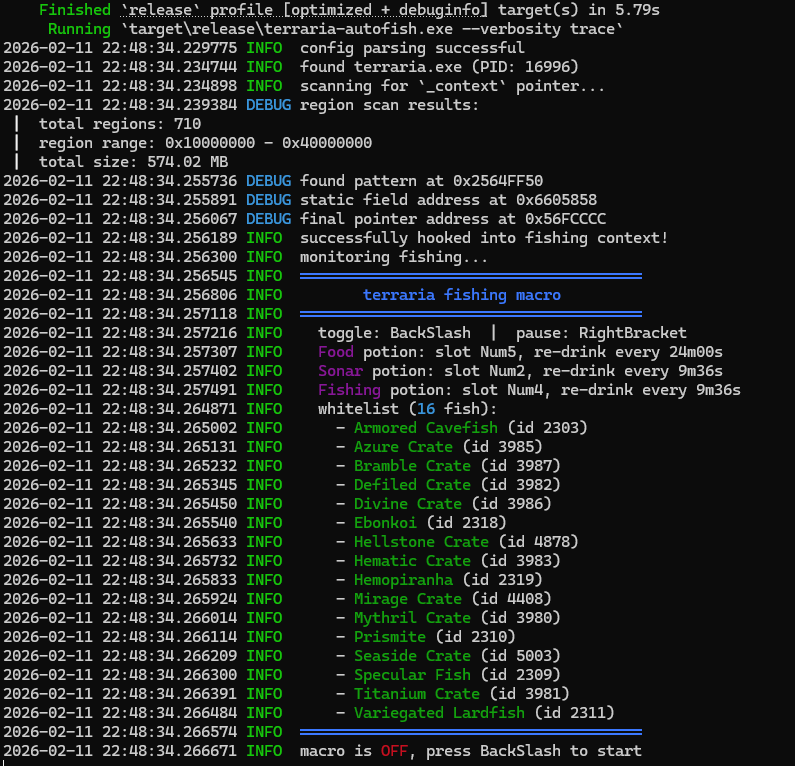
Task: Click 'total regions: 710' line
Action: point(120,124)
